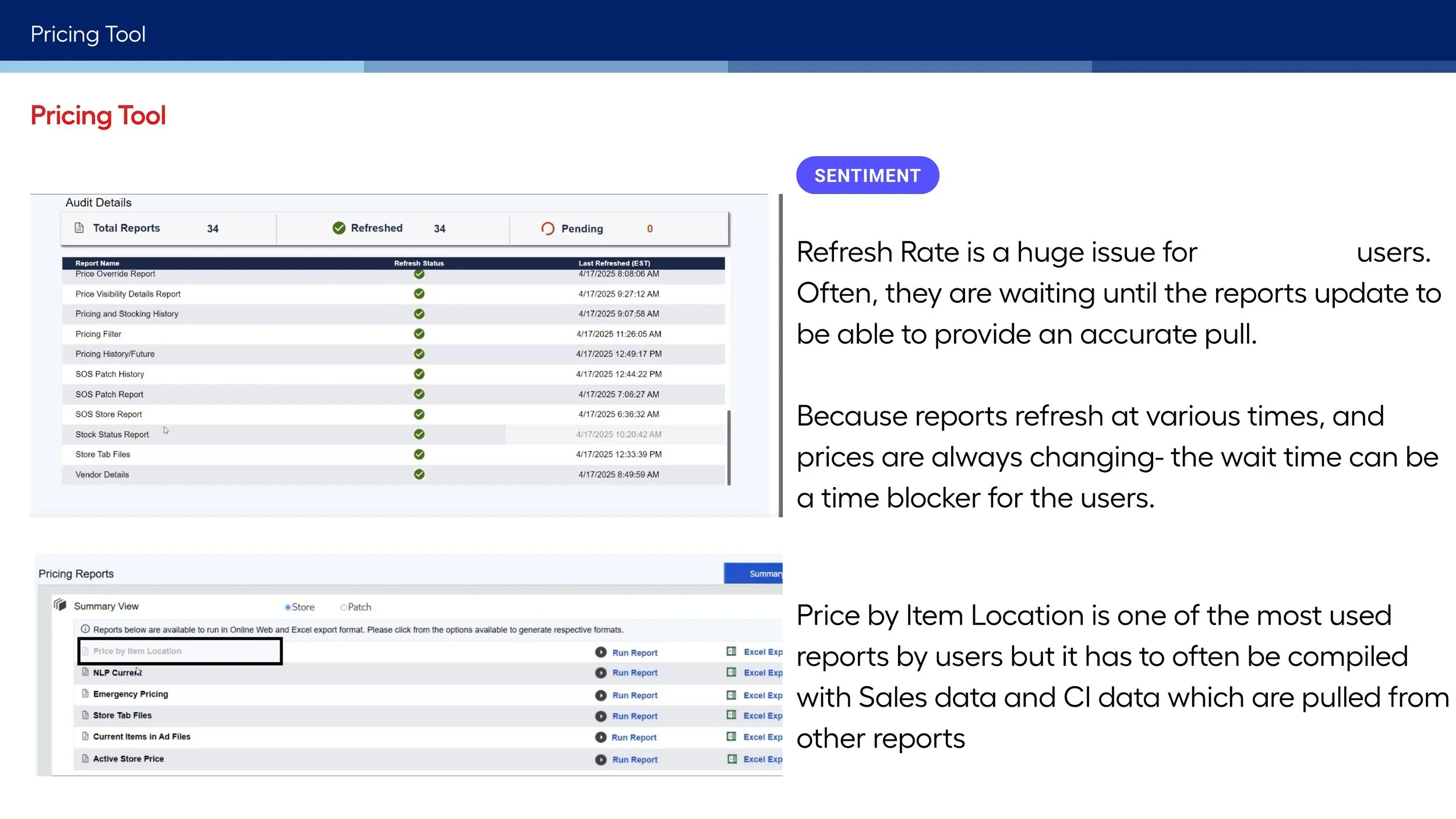Click the info icon beside reports notice
Image resolution: width=1456 pixels, height=819 pixels.
(85, 629)
